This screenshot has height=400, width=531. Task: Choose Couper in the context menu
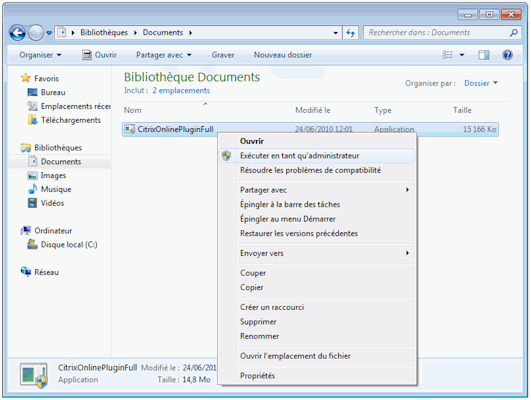317,273
